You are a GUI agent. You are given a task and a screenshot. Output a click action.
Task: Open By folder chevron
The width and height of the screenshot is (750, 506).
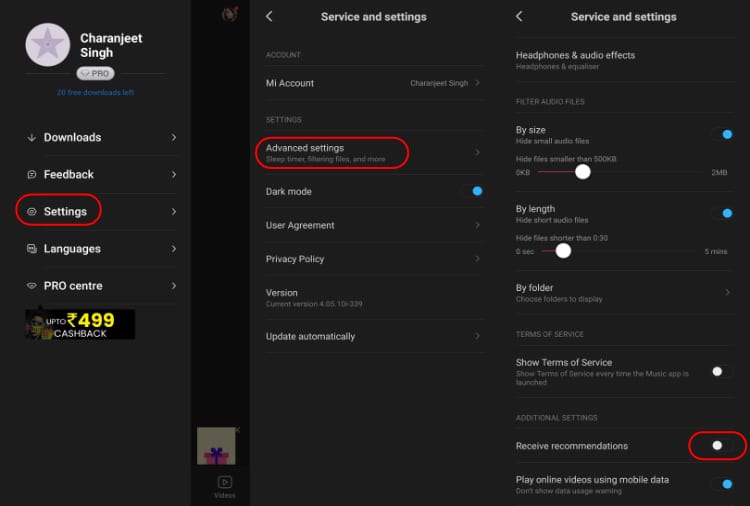click(727, 292)
